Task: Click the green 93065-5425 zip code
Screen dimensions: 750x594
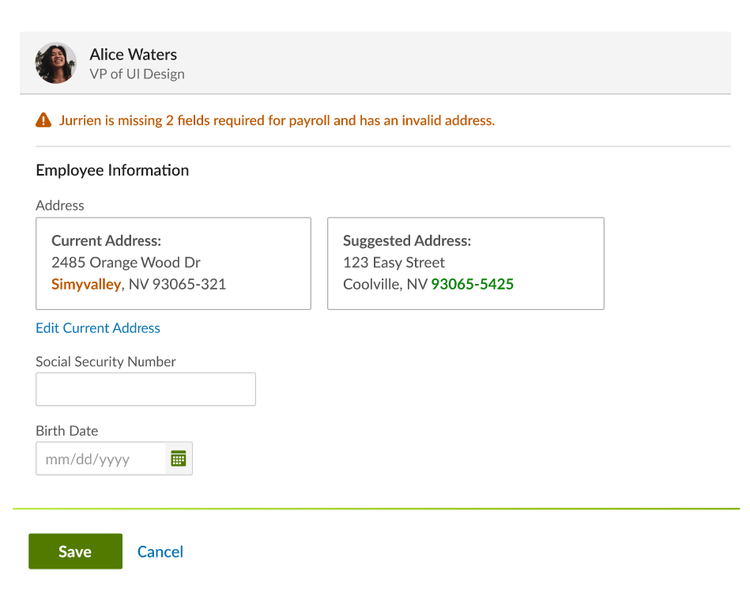Action: pyautogui.click(x=473, y=285)
